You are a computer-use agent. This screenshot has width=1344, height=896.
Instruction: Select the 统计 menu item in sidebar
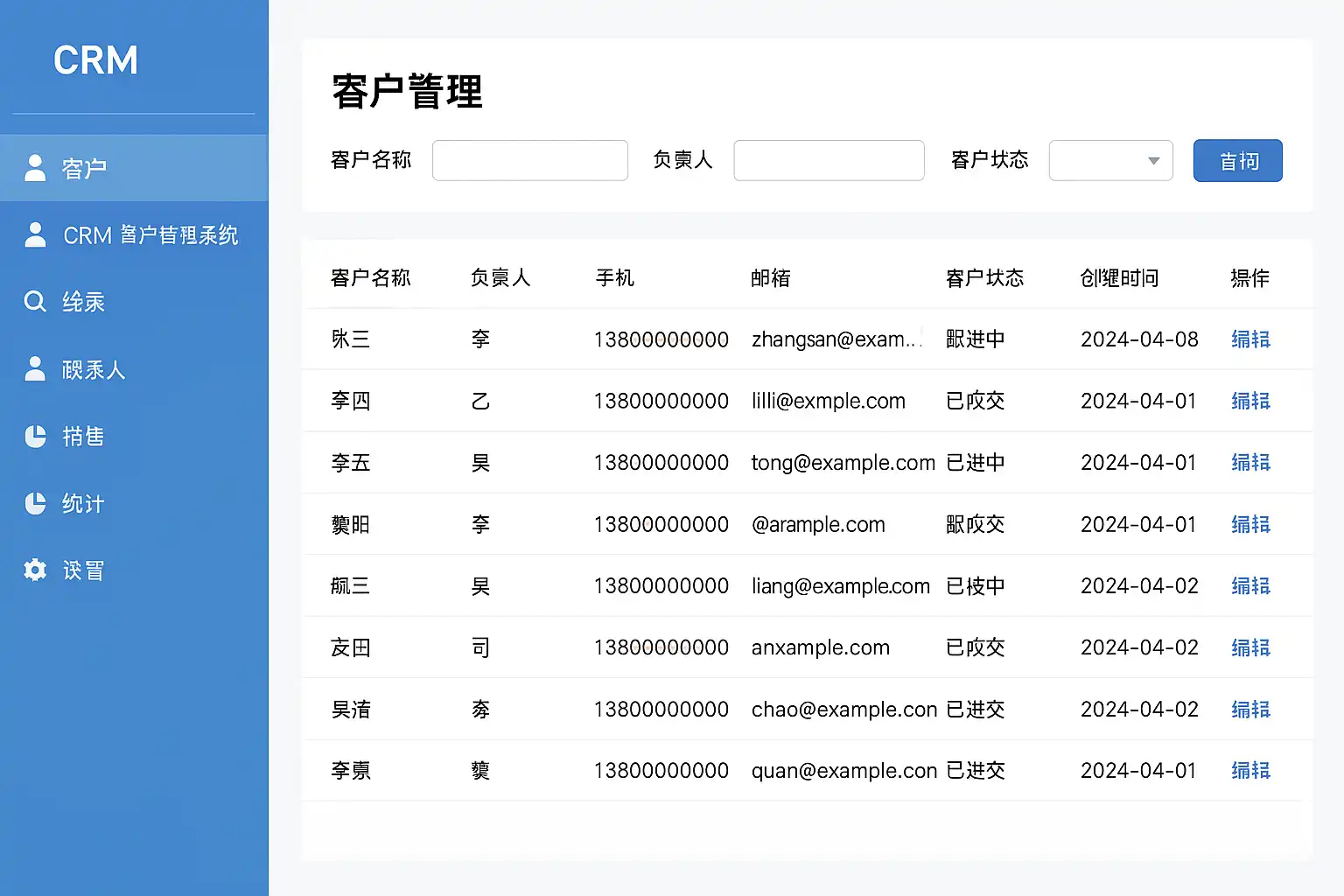[x=83, y=504]
